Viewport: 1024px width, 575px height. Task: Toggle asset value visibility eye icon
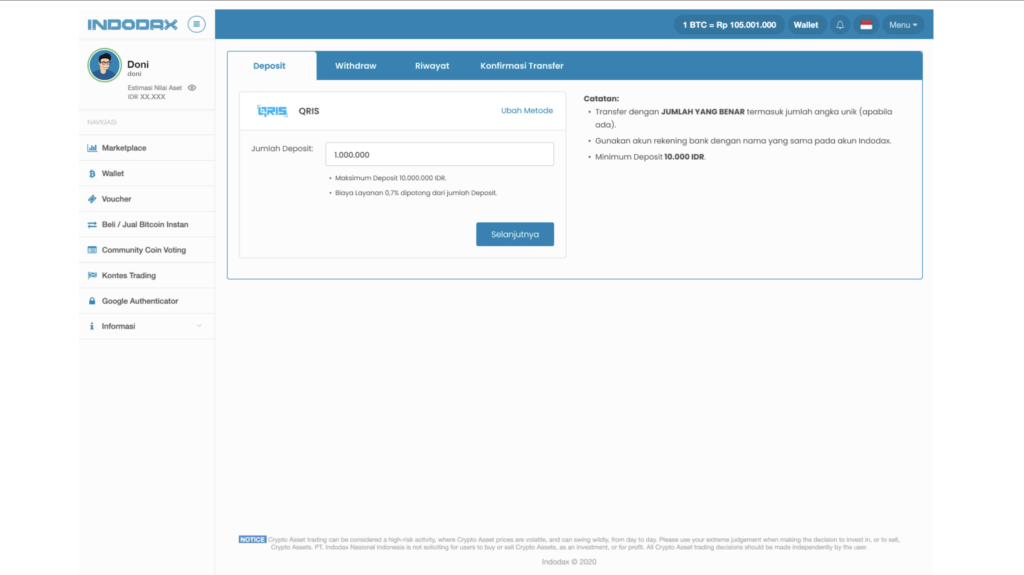192,88
